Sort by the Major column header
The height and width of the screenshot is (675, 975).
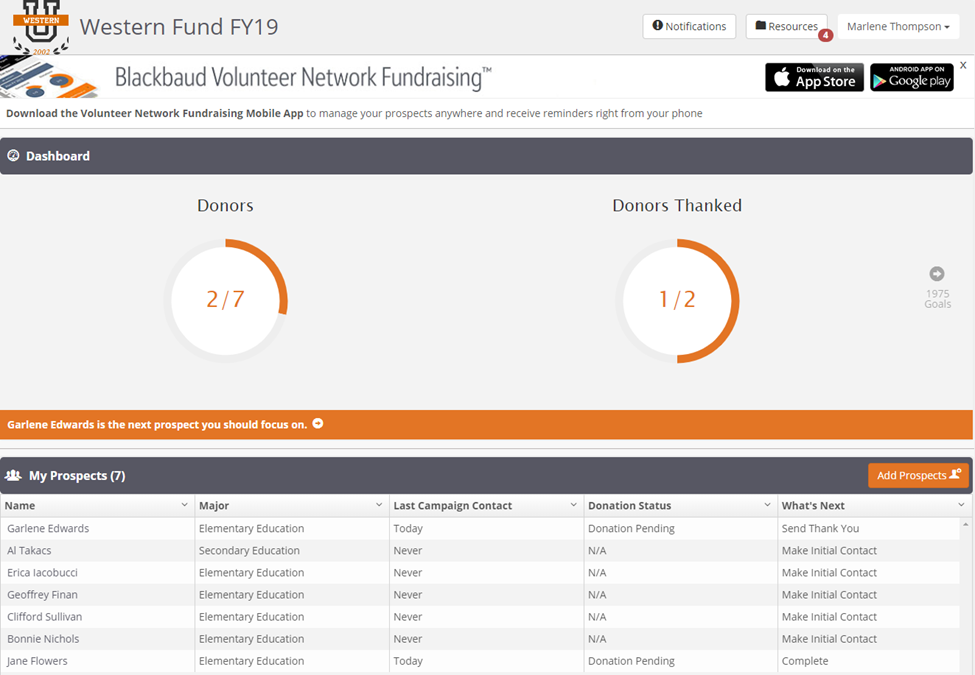214,506
